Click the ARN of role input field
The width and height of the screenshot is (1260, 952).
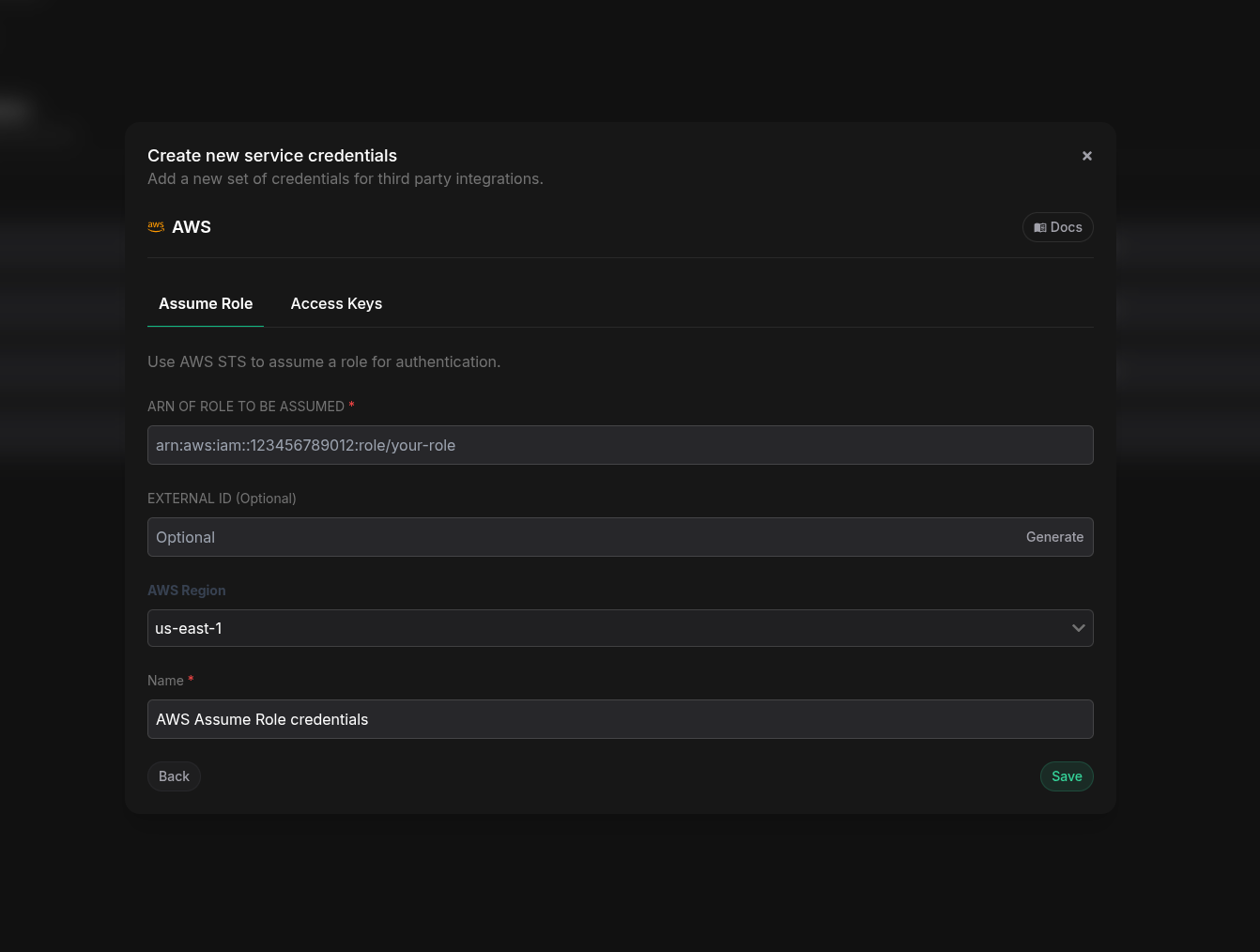pyautogui.click(x=620, y=445)
